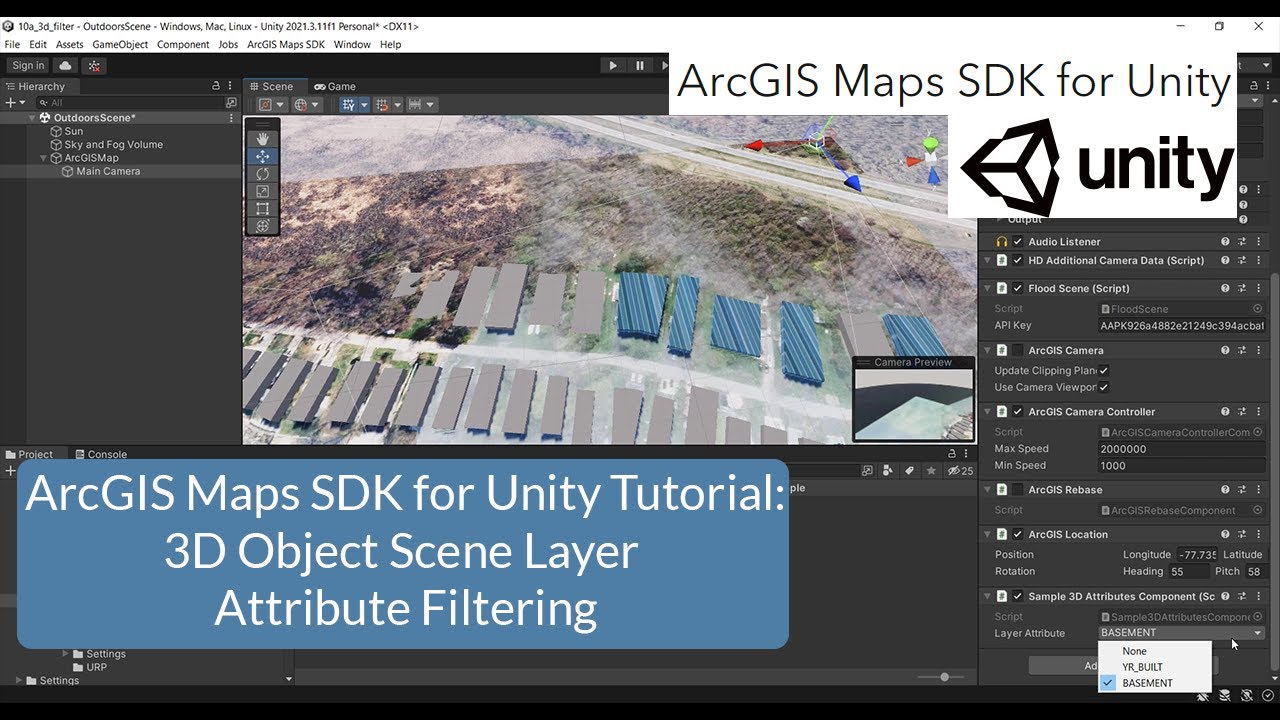Select the Rect tool
The width and height of the screenshot is (1280, 720).
[262, 208]
